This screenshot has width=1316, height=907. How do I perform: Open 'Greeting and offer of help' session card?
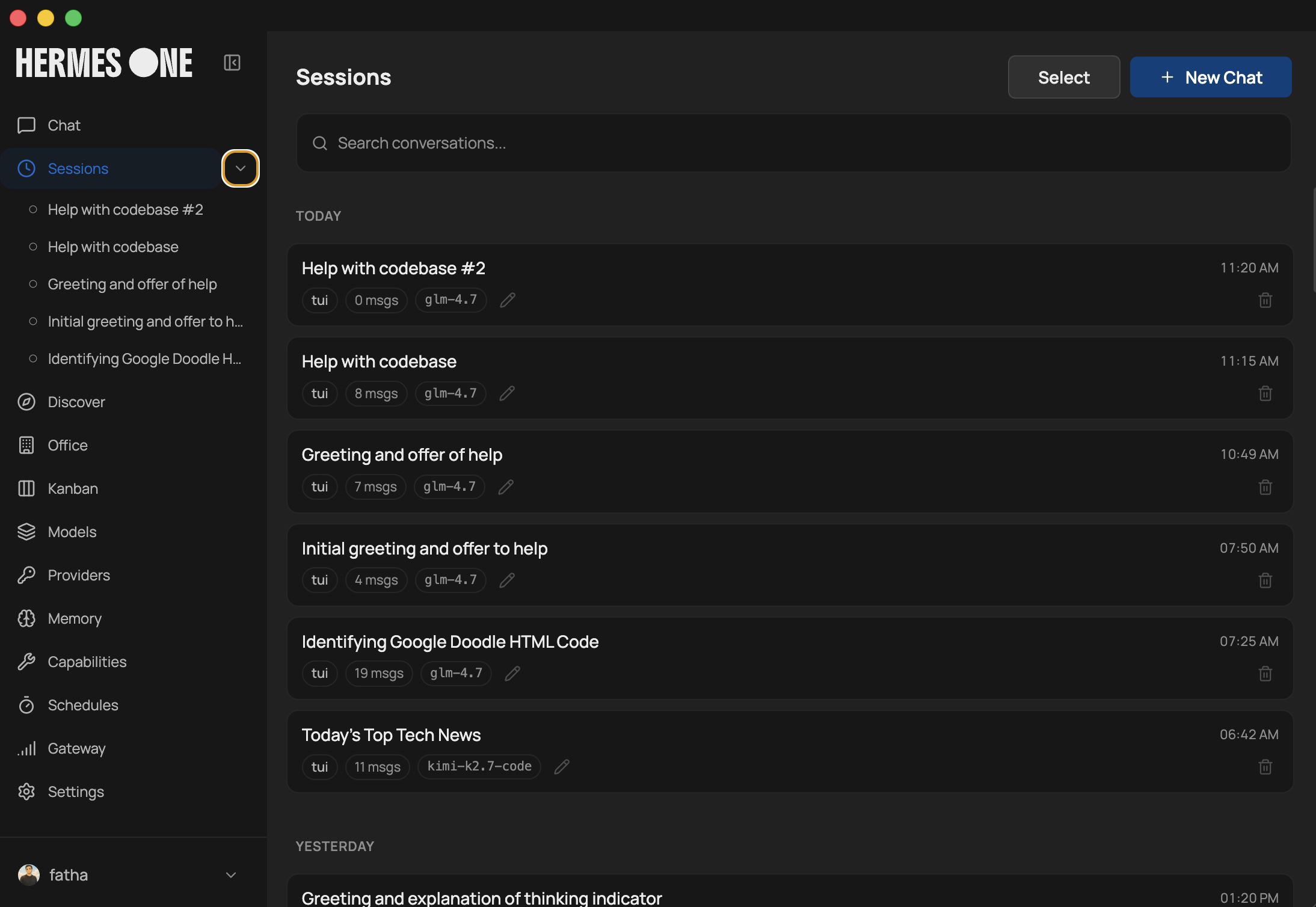tap(790, 471)
